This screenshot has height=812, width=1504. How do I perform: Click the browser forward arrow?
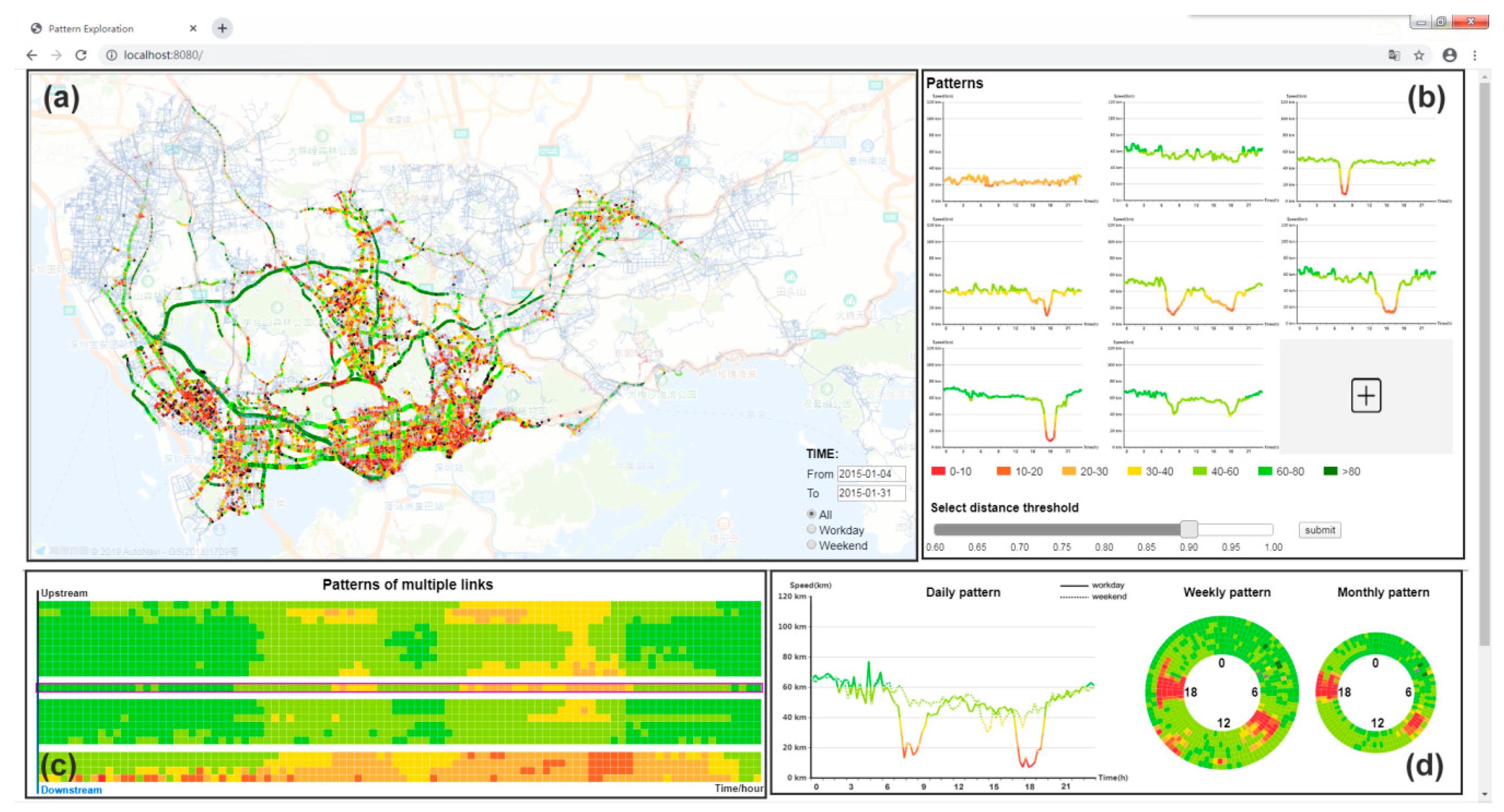56,55
